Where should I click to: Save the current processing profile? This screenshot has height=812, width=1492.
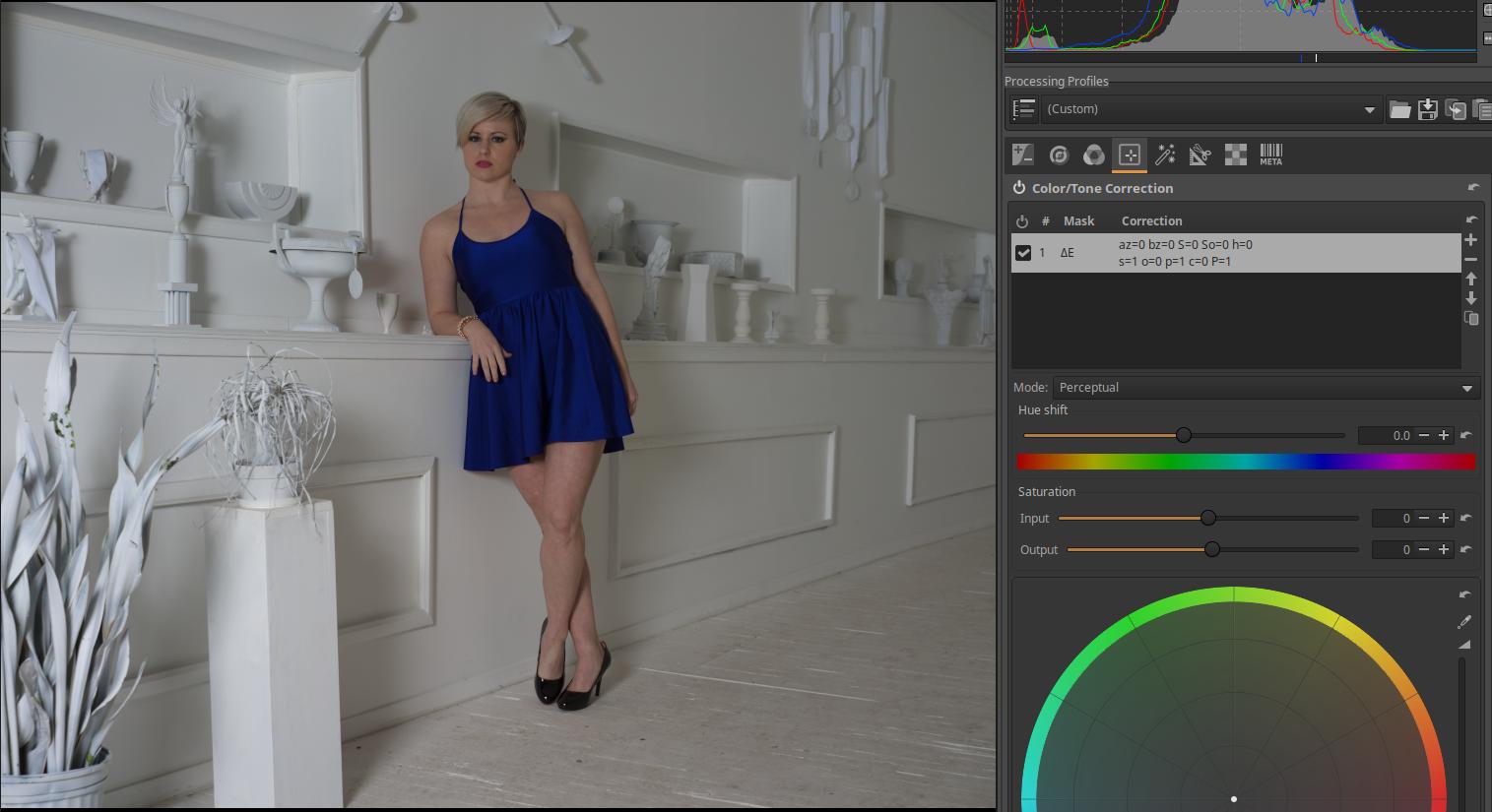(1427, 110)
